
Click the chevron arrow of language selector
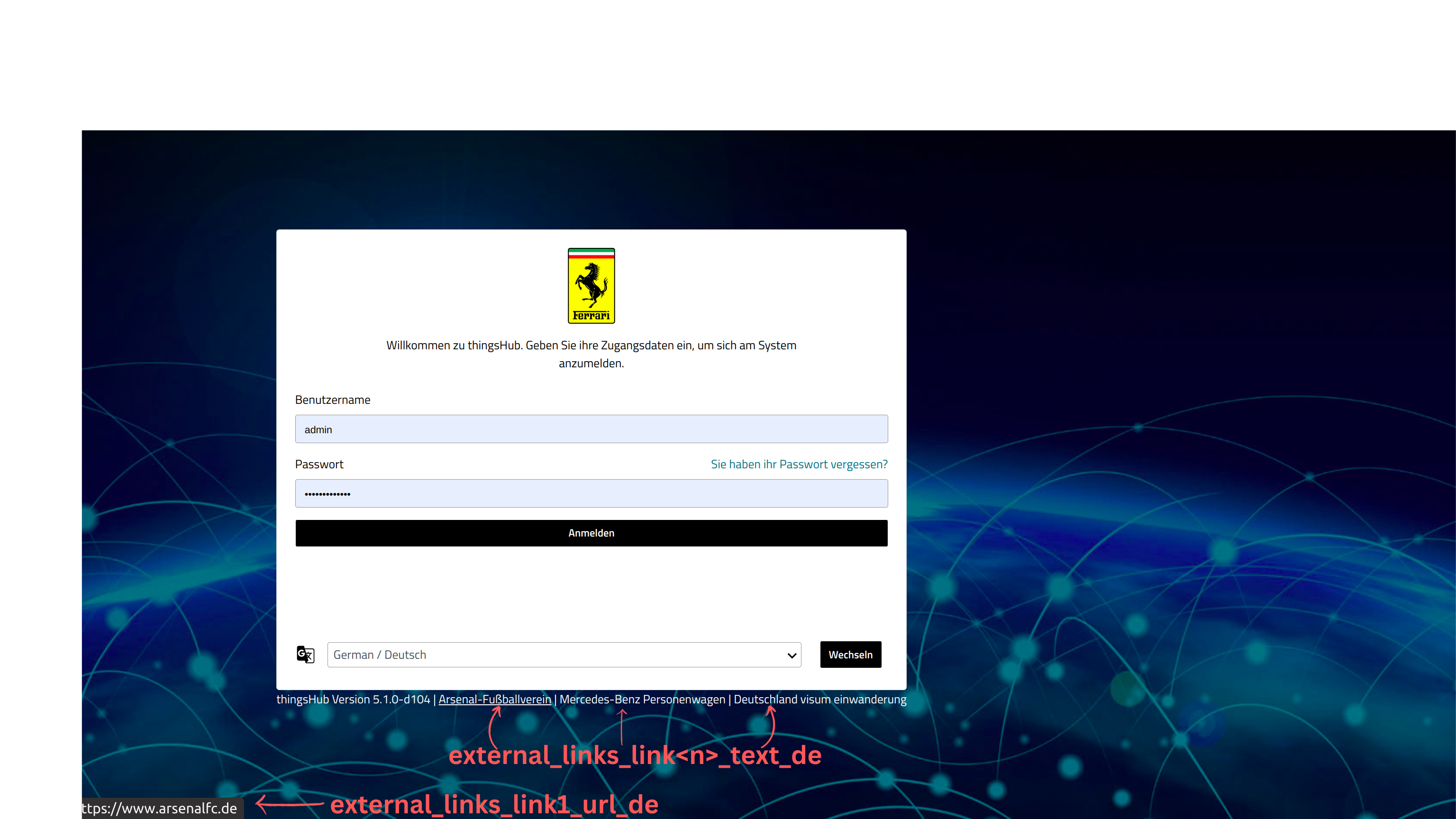pos(792,655)
